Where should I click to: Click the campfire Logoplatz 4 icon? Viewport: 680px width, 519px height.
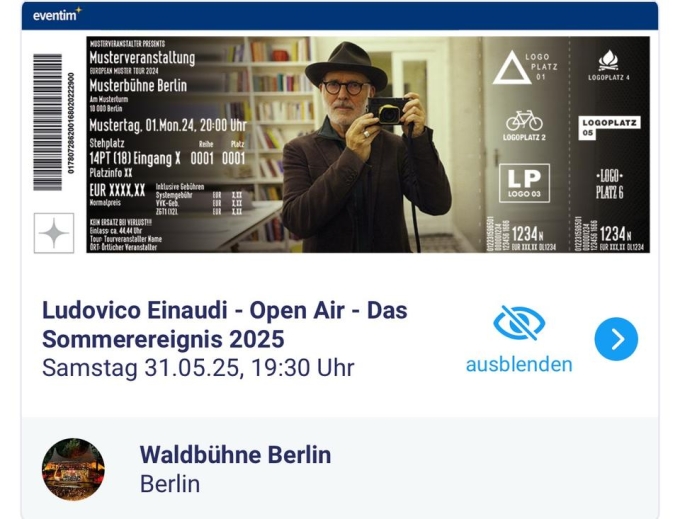tap(608, 65)
